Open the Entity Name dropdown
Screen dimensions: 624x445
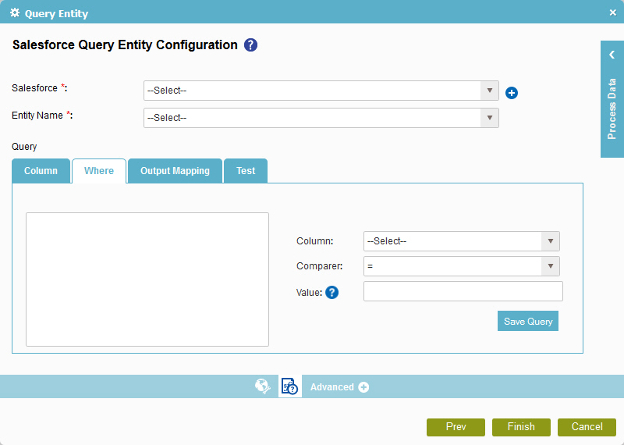click(x=321, y=118)
